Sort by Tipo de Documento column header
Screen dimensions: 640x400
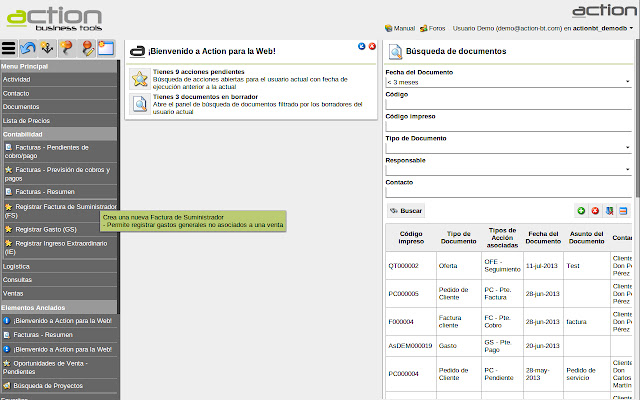[458, 238]
